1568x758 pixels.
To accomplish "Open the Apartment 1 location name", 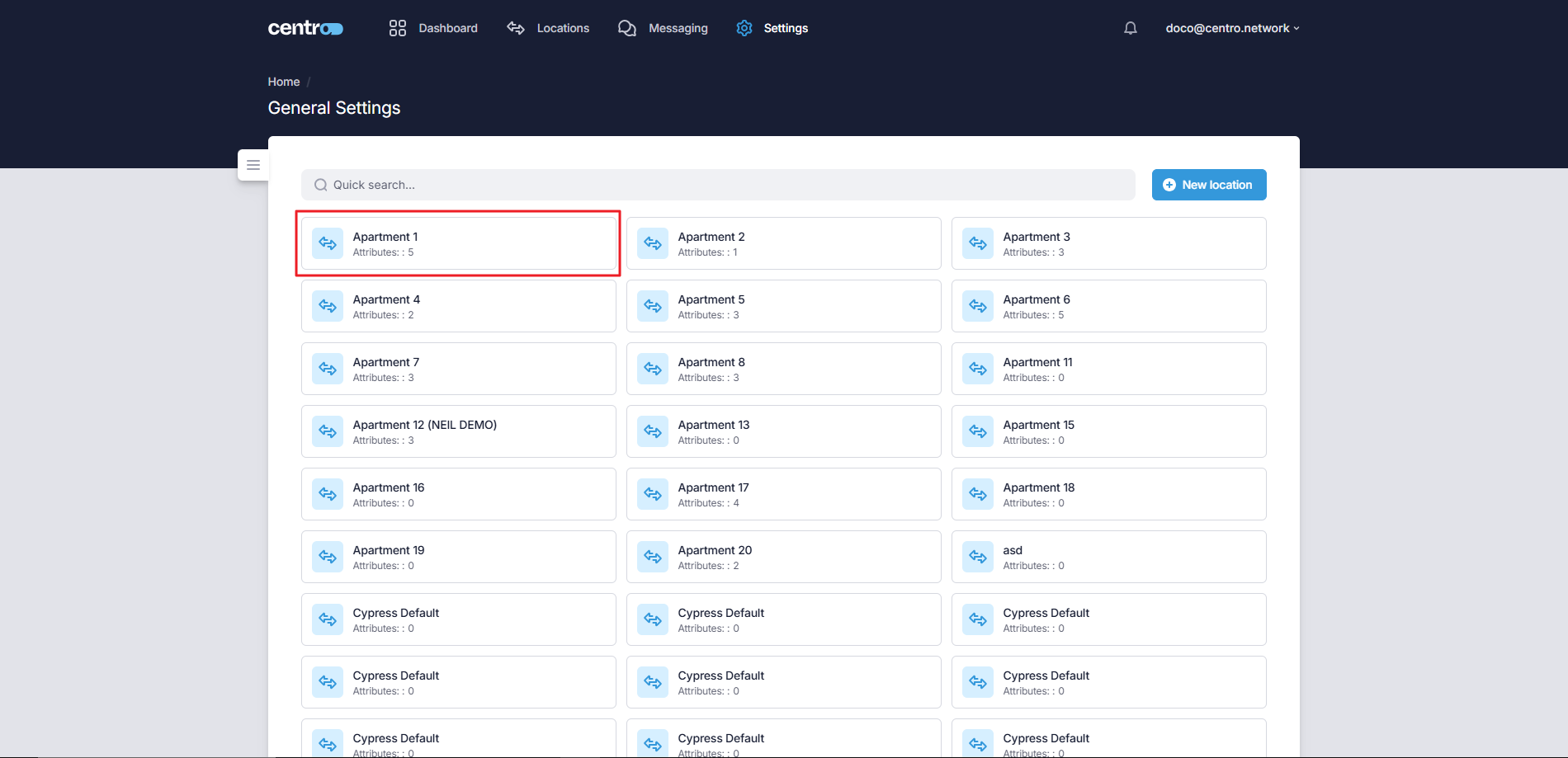I will coord(385,237).
